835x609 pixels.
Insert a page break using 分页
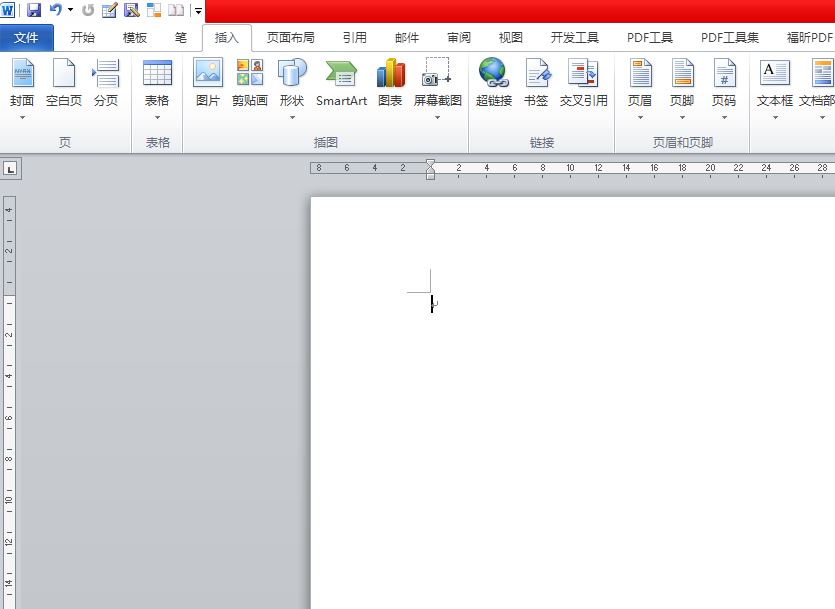(x=104, y=85)
